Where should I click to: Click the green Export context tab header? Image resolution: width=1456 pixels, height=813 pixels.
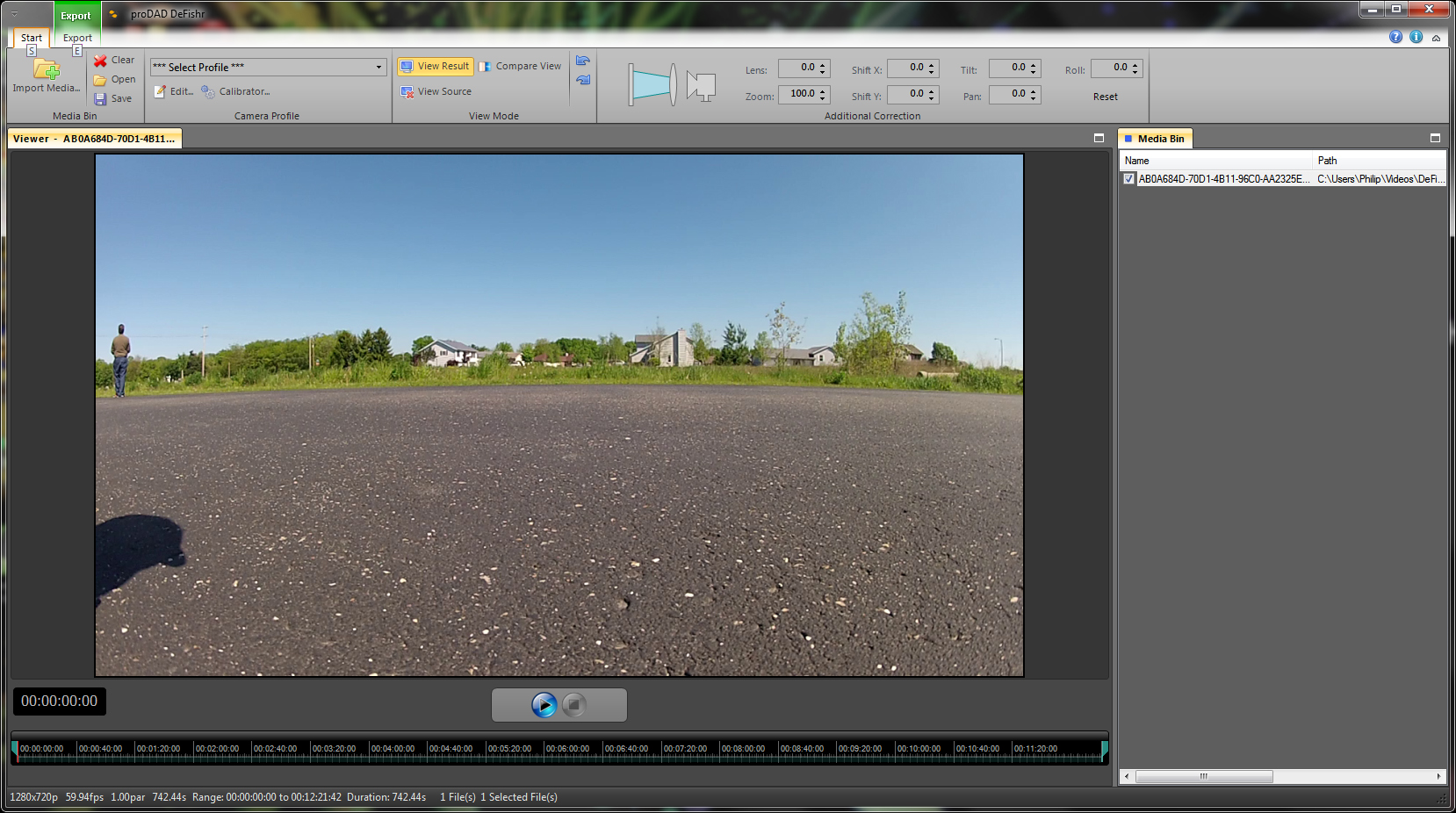76,16
